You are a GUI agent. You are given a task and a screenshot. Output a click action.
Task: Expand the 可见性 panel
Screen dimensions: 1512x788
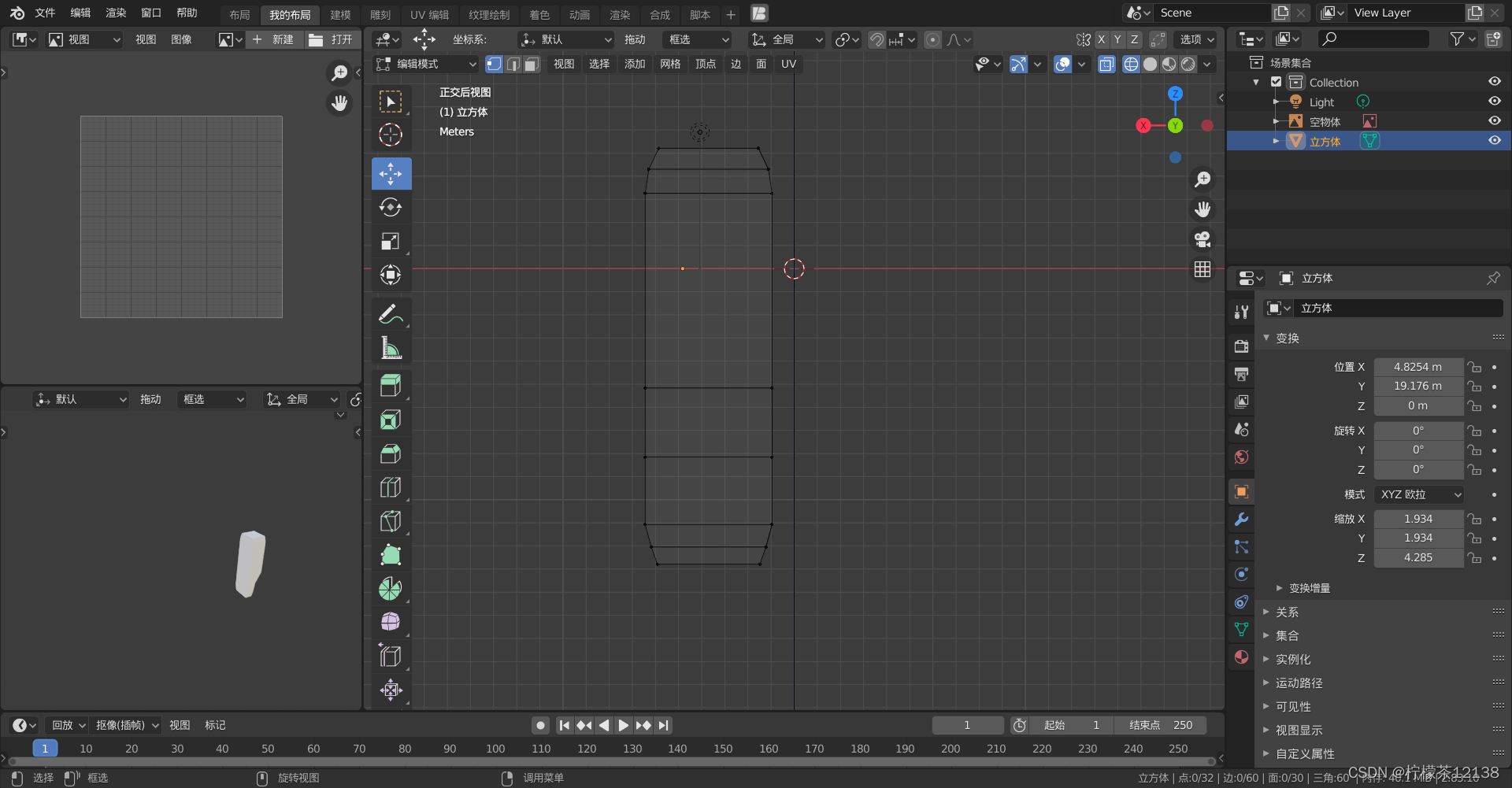[x=1293, y=706]
